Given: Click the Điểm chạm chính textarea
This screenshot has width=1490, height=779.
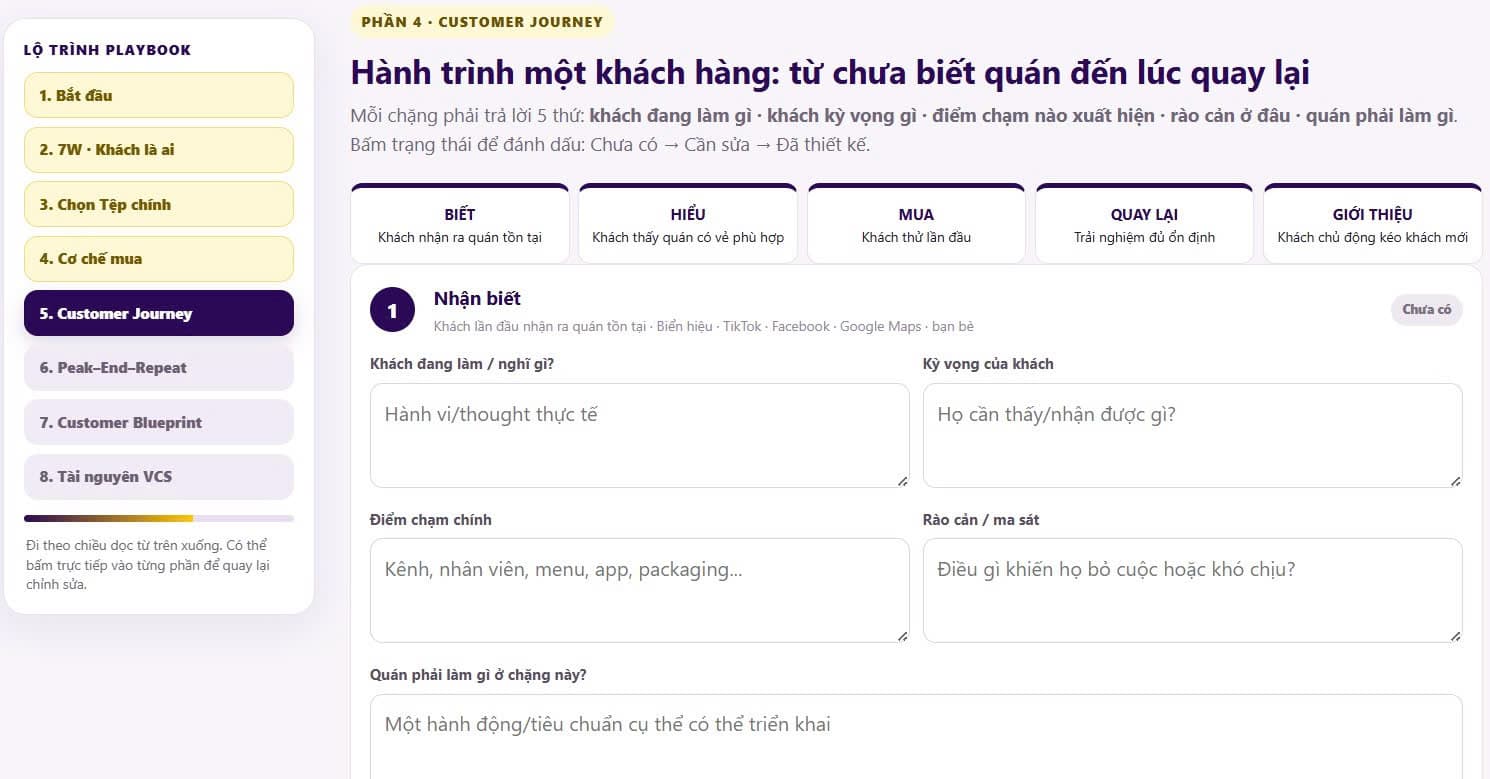Looking at the screenshot, I should click(x=640, y=591).
